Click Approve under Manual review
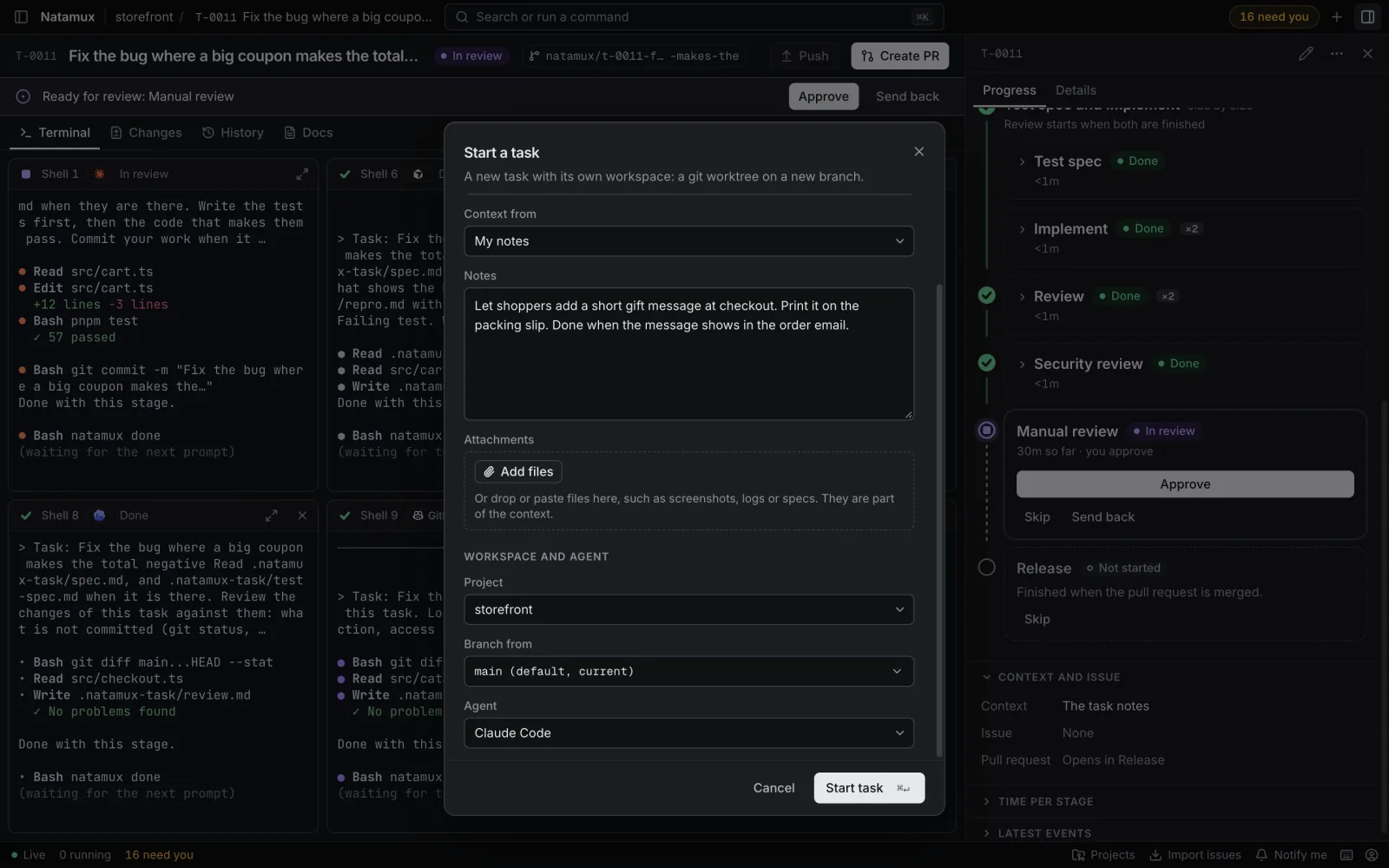The image size is (1389, 868). [x=1185, y=484]
